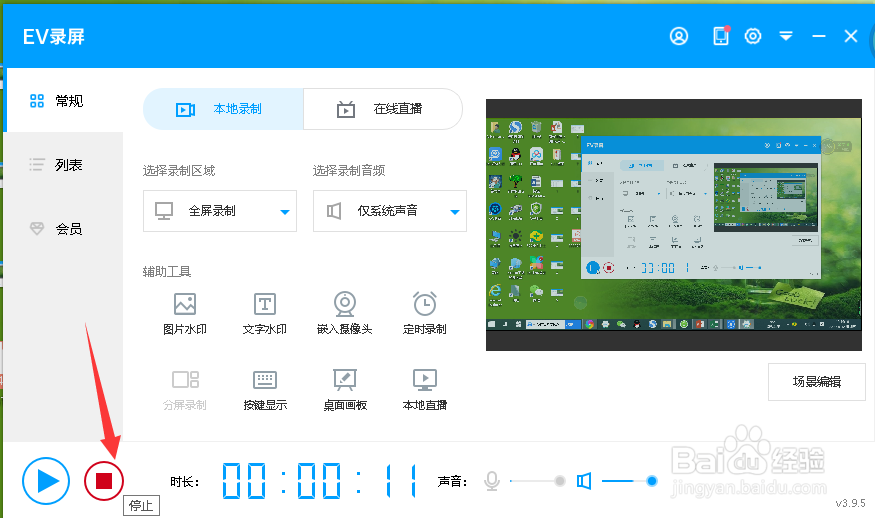Image resolution: width=875 pixels, height=518 pixels.
Task: Toggle the microphone icon
Action: [x=492, y=481]
